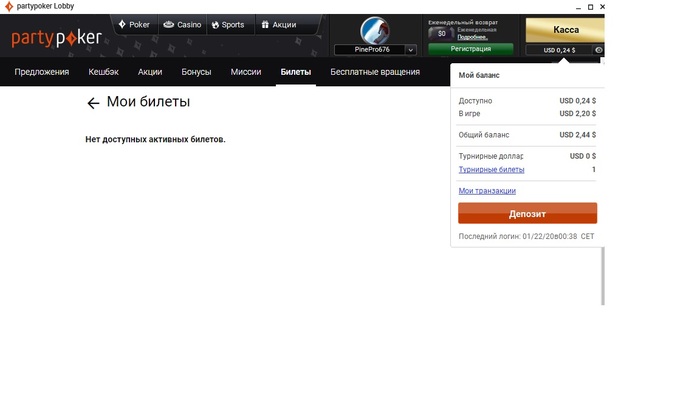Click the Мой баланс panel heading
Screen dimensions: 700x394
tap(479, 75)
